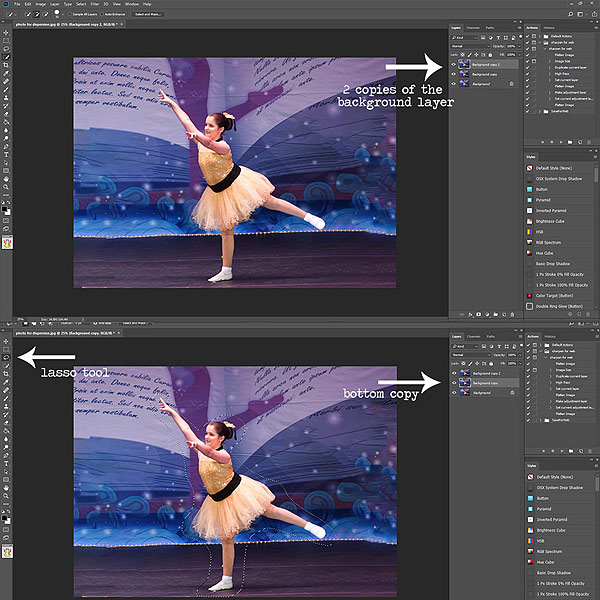
Task: Click Lock all padlock in upper Layers panel
Action: [491, 55]
